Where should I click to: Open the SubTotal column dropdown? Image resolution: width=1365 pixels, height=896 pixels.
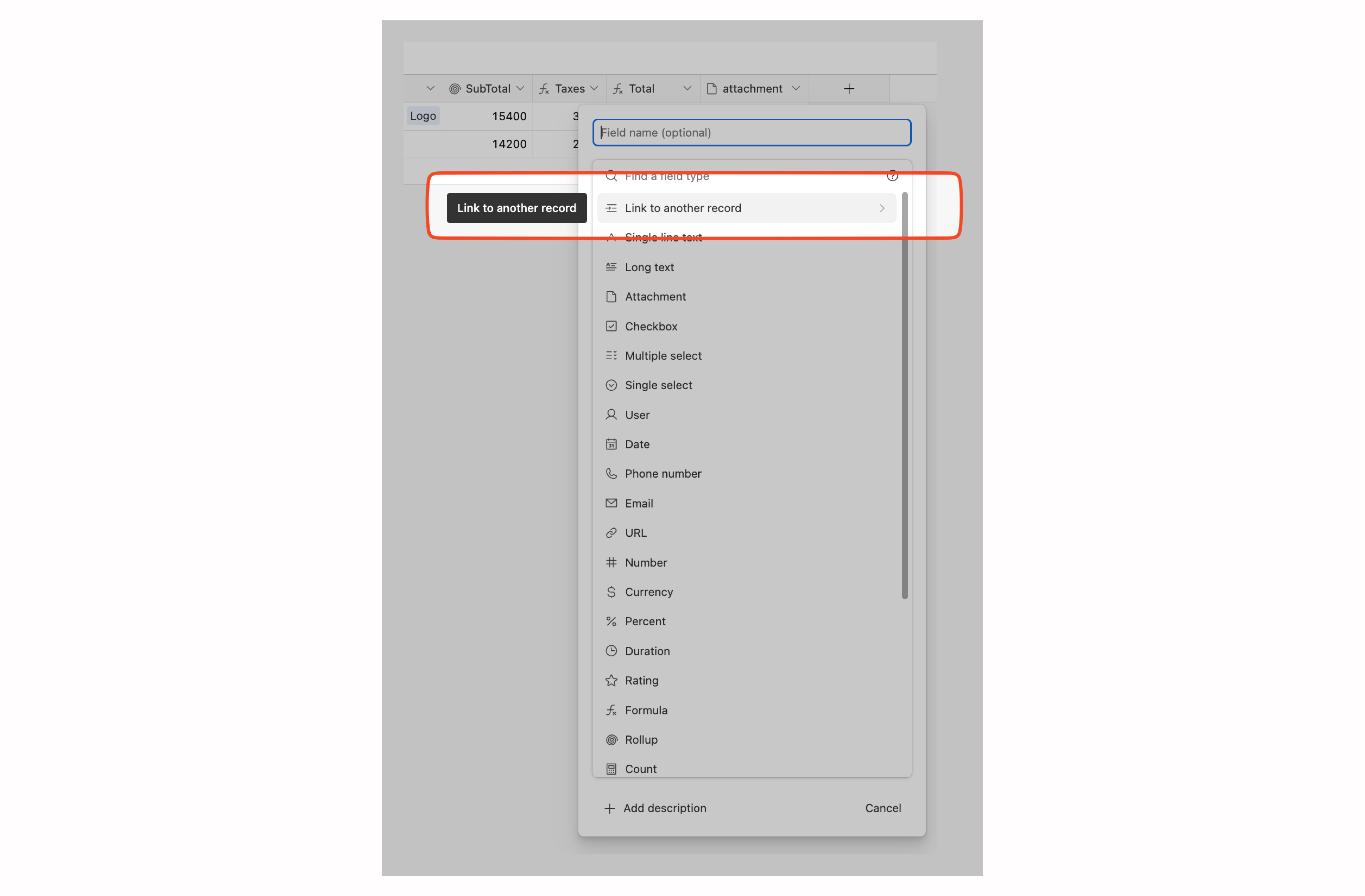click(x=521, y=88)
